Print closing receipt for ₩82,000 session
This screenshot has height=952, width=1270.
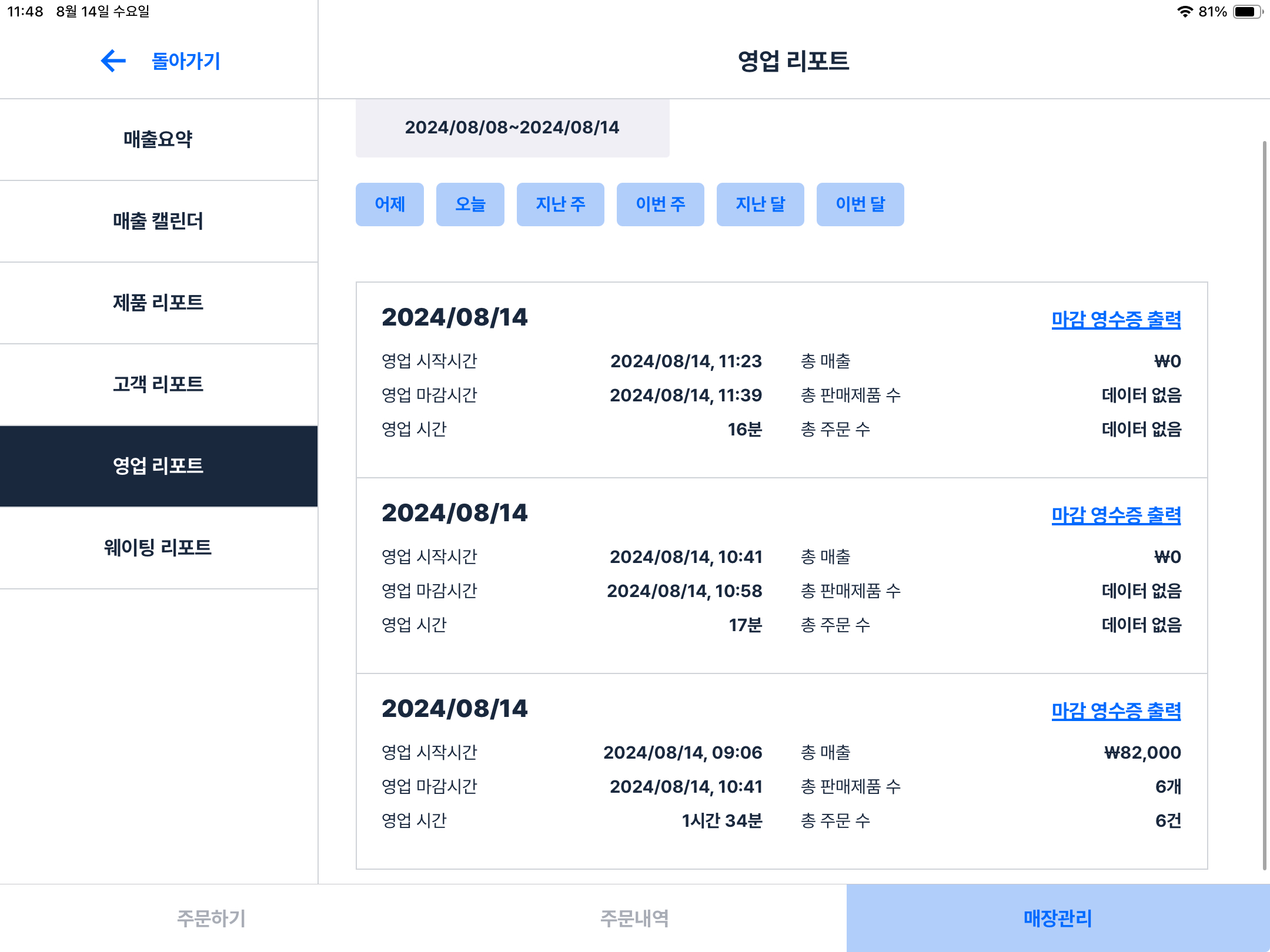coord(1115,711)
